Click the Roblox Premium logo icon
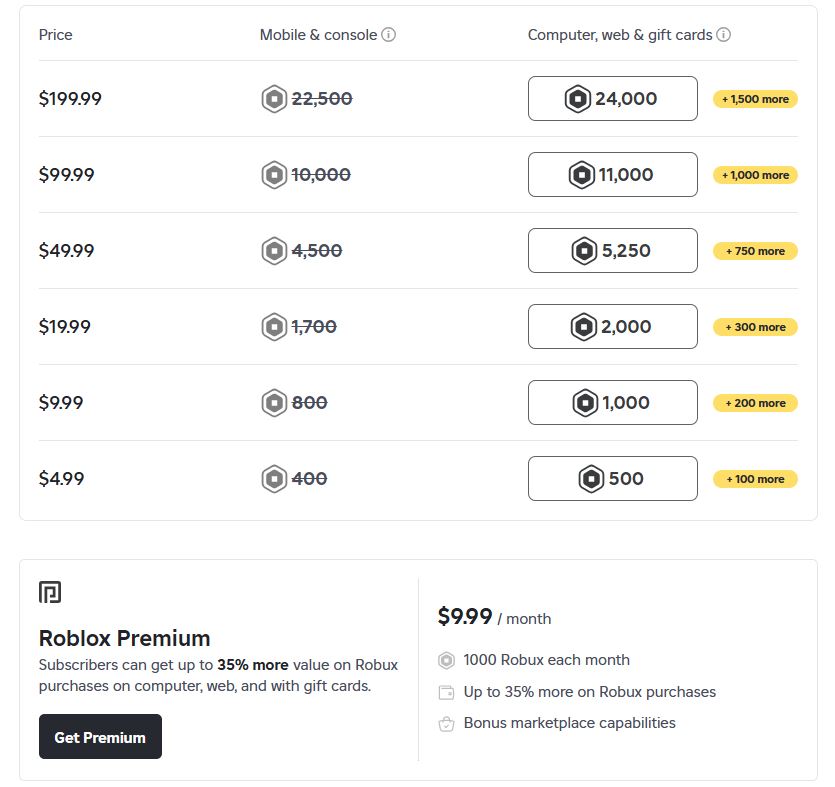Viewport: 835px width, 787px height. click(x=52, y=591)
